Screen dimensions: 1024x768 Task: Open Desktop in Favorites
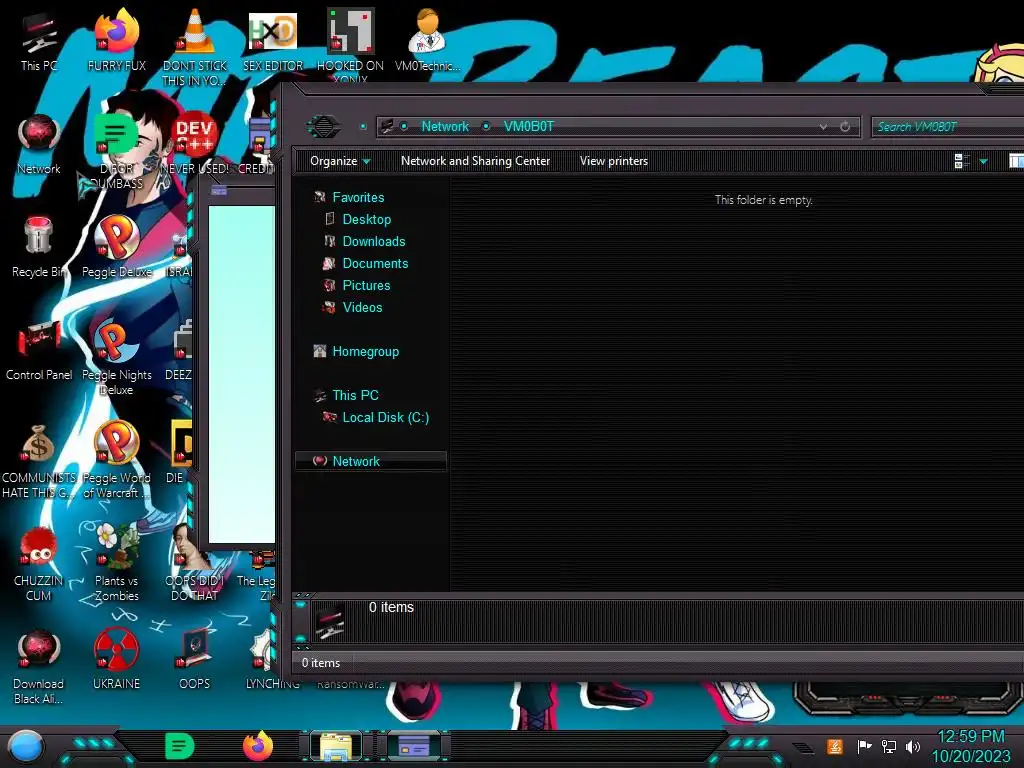366,219
